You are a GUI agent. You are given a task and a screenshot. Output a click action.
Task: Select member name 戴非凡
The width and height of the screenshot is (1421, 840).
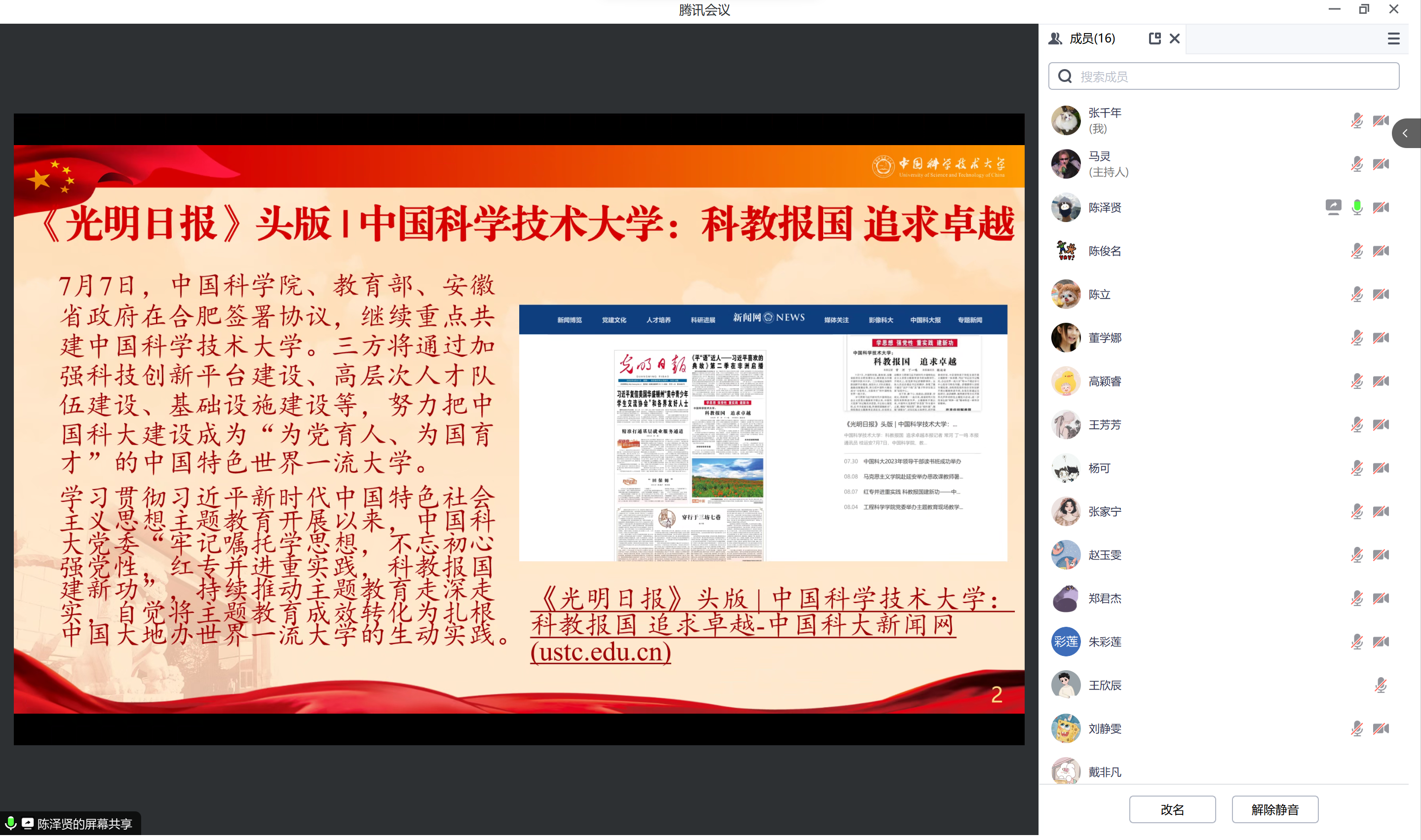coord(1105,772)
